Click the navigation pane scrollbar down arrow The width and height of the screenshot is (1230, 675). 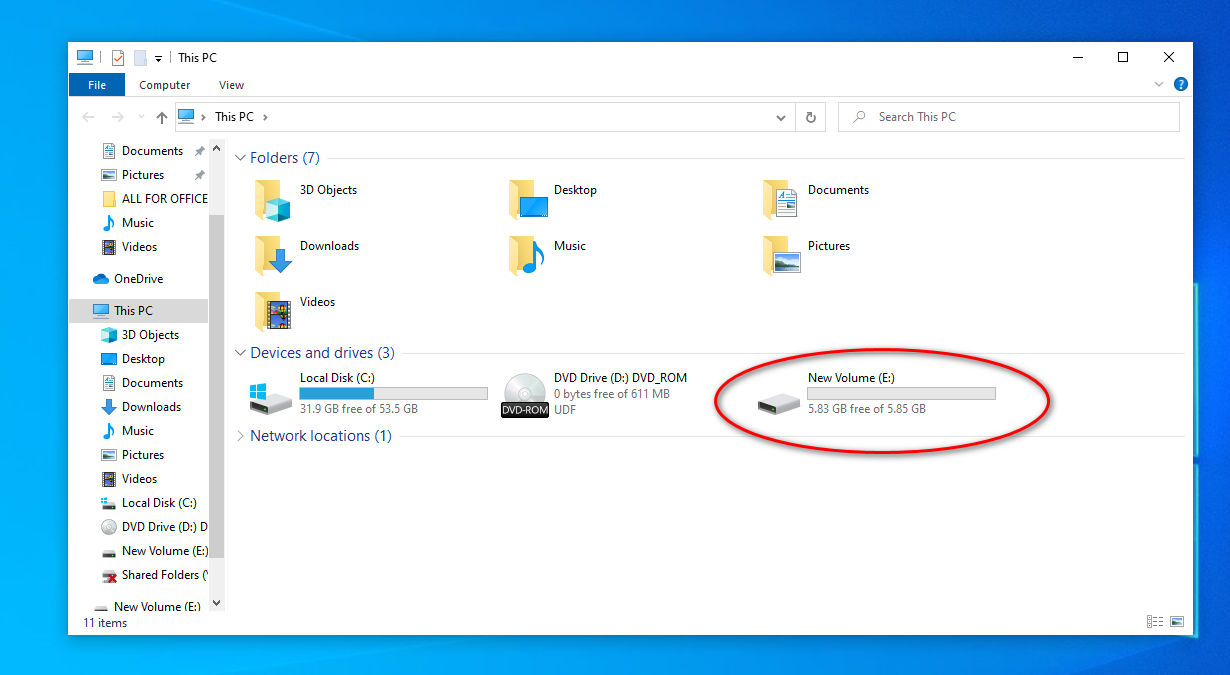point(217,604)
